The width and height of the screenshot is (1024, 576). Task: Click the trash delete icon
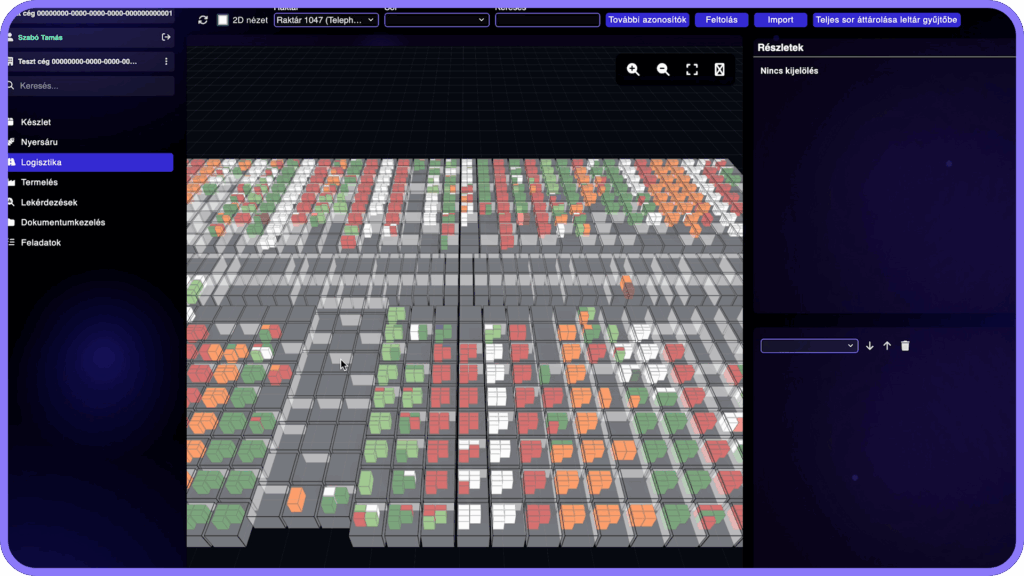pyautogui.click(x=905, y=346)
